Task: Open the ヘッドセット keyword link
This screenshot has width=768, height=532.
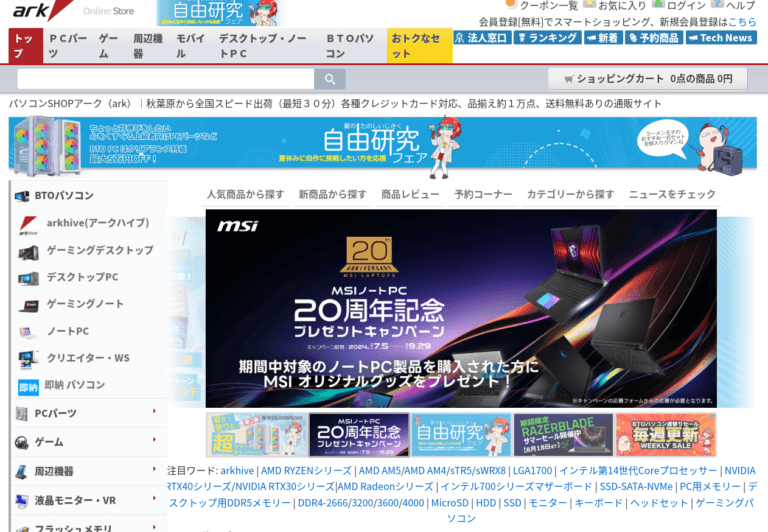Action: [659, 503]
